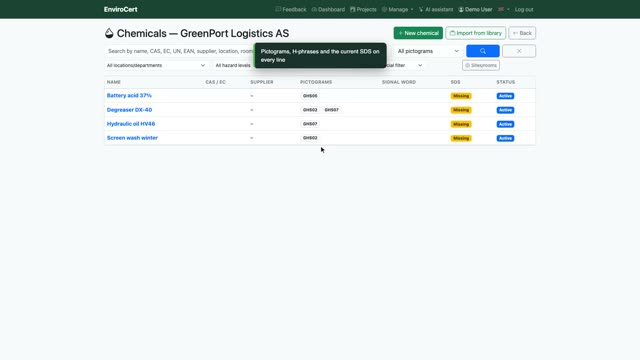The image size is (640, 360).
Task: Open the language flag selector
Action: pyautogui.click(x=504, y=9)
